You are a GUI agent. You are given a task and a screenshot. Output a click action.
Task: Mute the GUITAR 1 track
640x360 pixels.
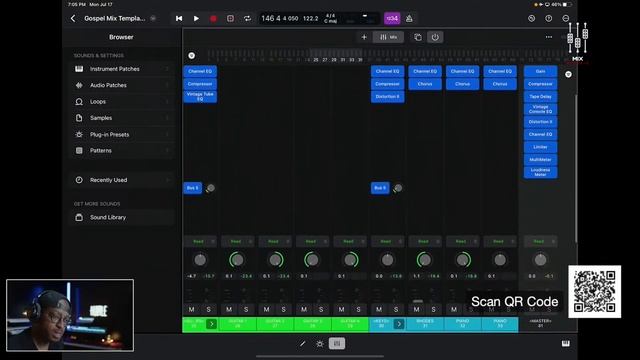pyautogui.click(x=229, y=310)
